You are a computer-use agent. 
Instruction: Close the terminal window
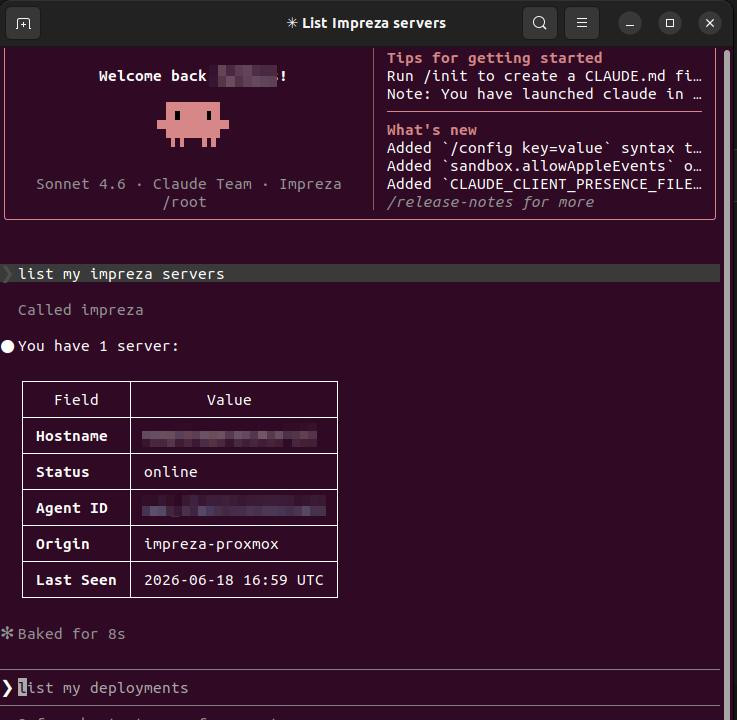710,23
